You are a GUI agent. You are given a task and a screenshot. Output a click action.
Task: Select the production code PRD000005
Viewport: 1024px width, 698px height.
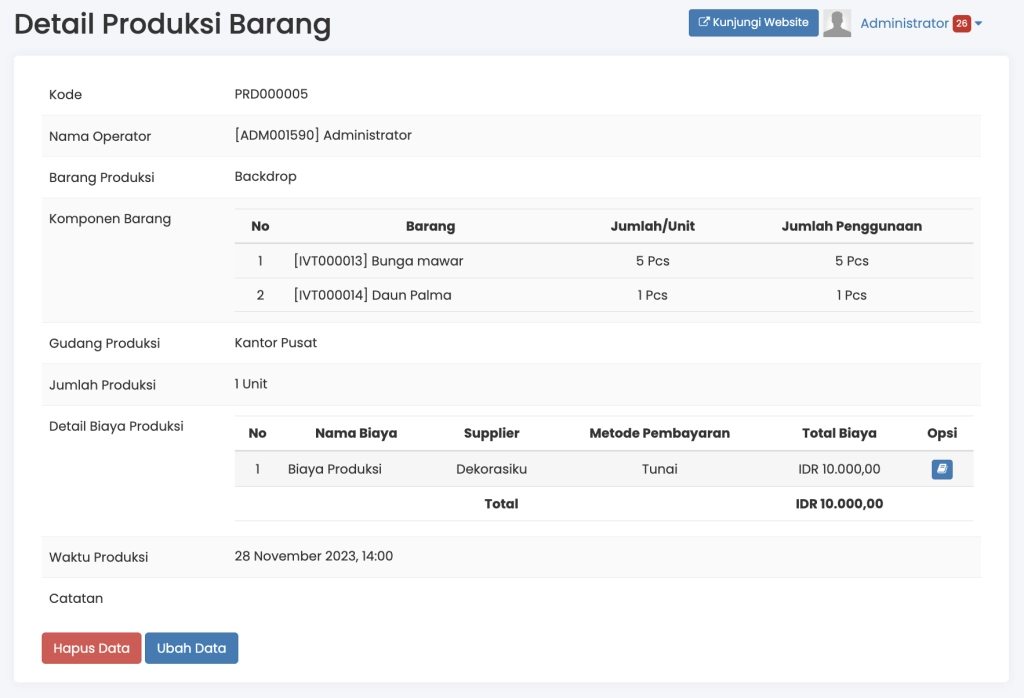tap(271, 94)
